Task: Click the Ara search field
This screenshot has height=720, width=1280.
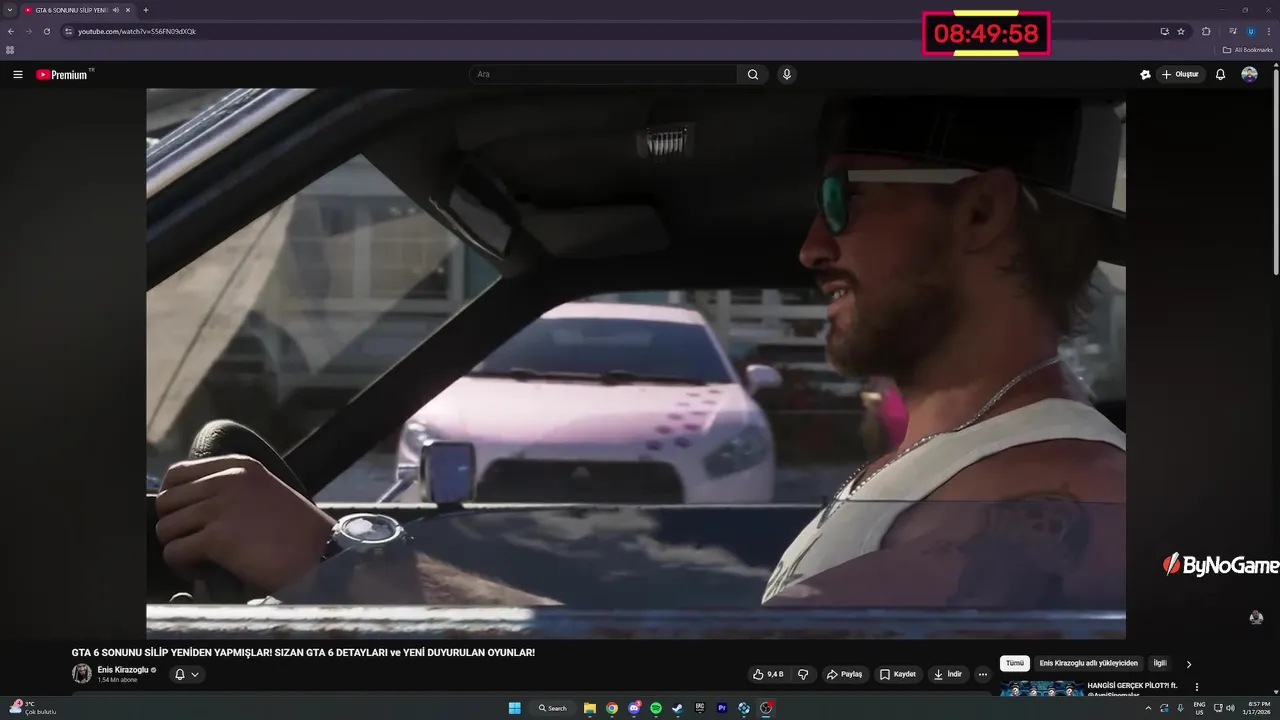Action: tap(603, 74)
